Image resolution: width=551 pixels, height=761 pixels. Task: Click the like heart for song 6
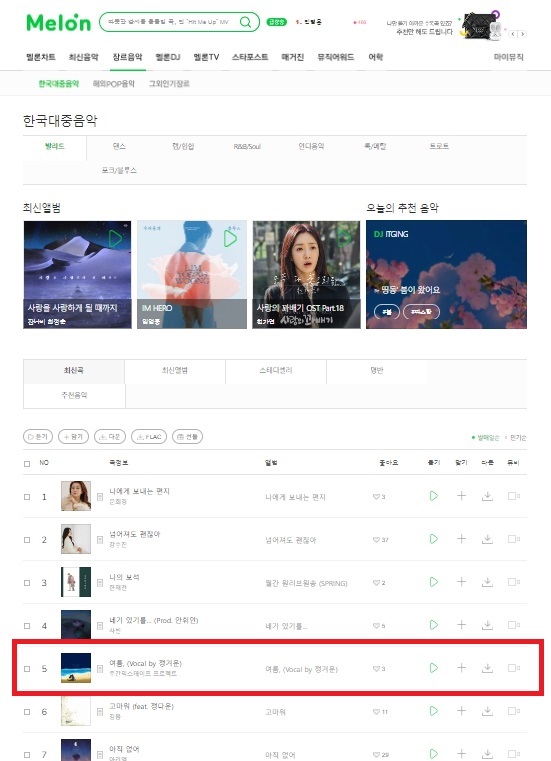point(376,712)
